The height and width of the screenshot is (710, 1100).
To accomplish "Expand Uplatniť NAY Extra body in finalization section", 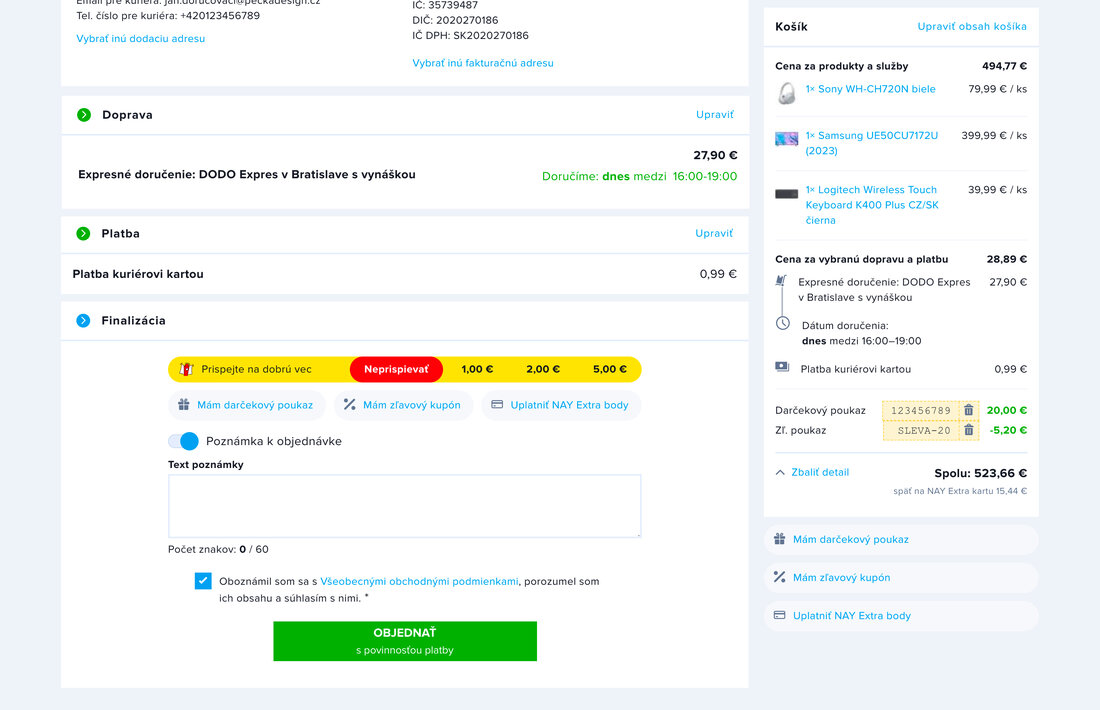I will (x=561, y=405).
